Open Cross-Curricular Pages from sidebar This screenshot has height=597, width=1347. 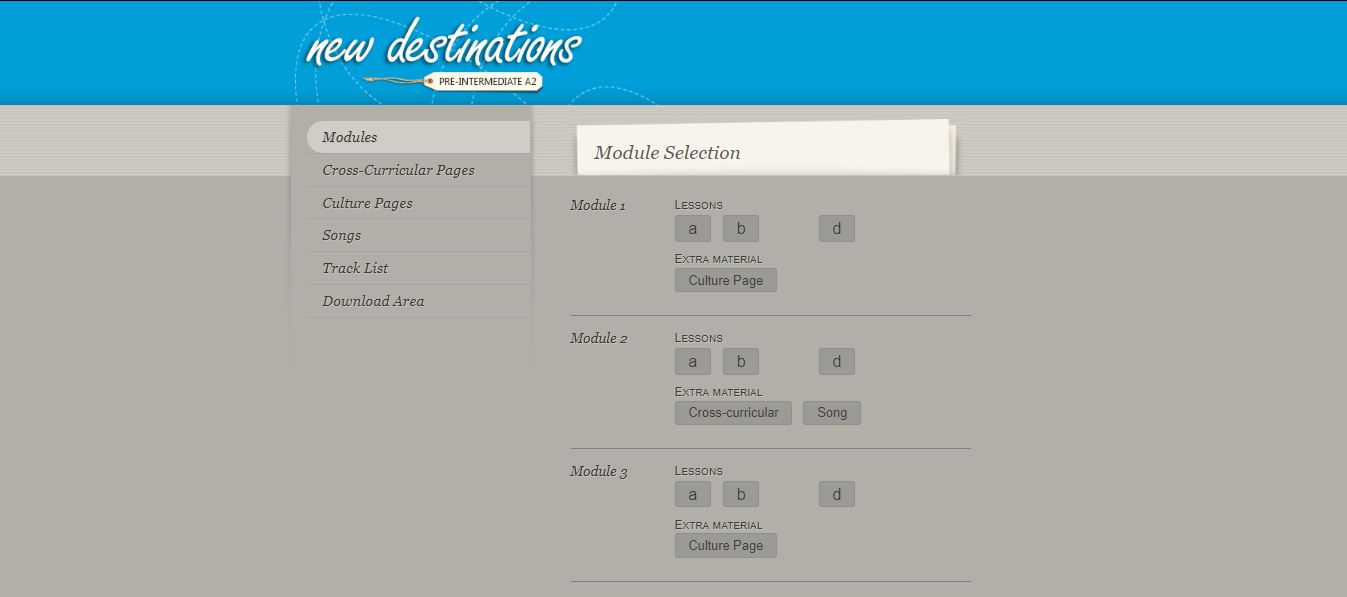coord(418,170)
